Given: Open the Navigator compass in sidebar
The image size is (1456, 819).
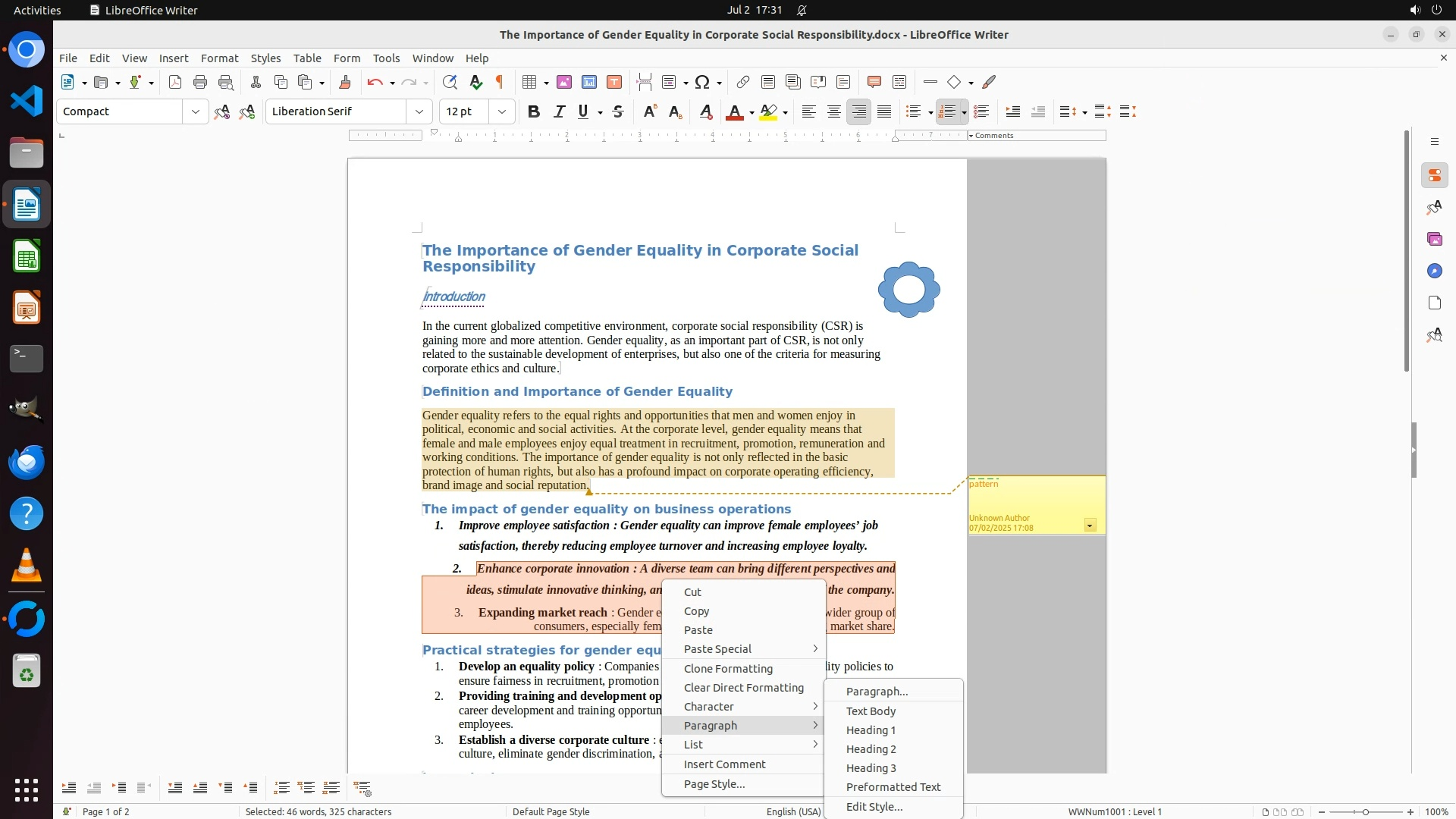Looking at the screenshot, I should point(1434,271).
